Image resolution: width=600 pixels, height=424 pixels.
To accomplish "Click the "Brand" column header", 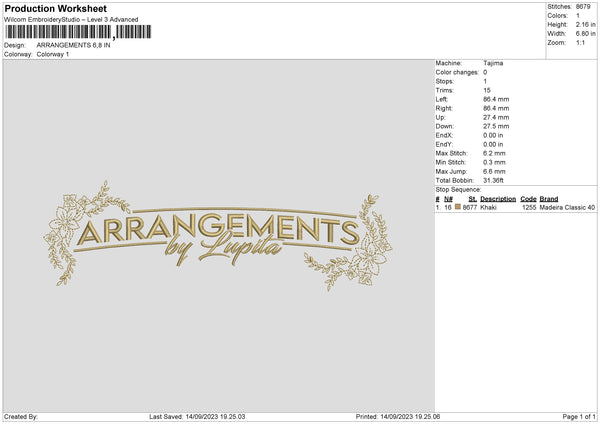I will pyautogui.click(x=549, y=199).
